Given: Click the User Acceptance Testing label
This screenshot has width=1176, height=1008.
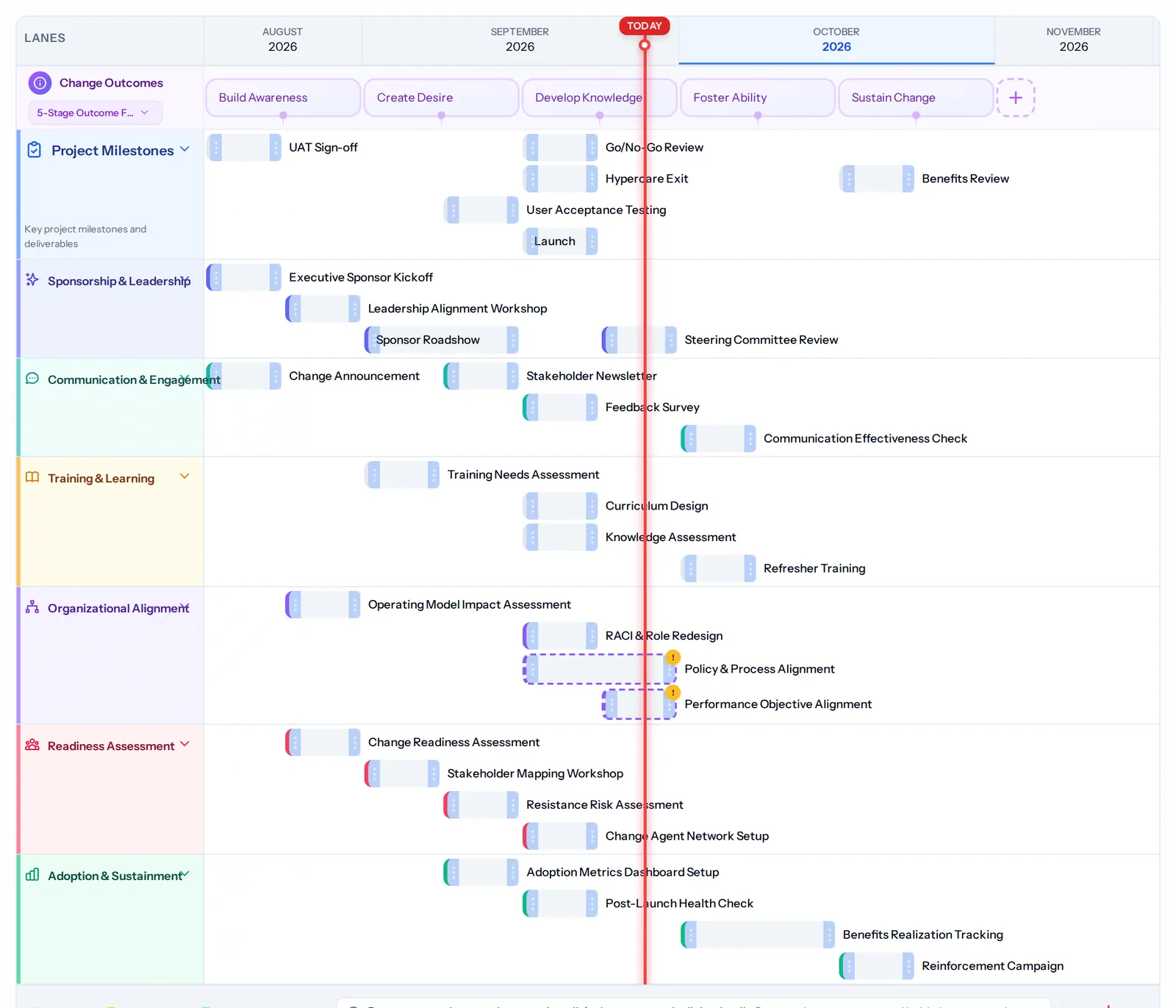Looking at the screenshot, I should click(x=596, y=210).
